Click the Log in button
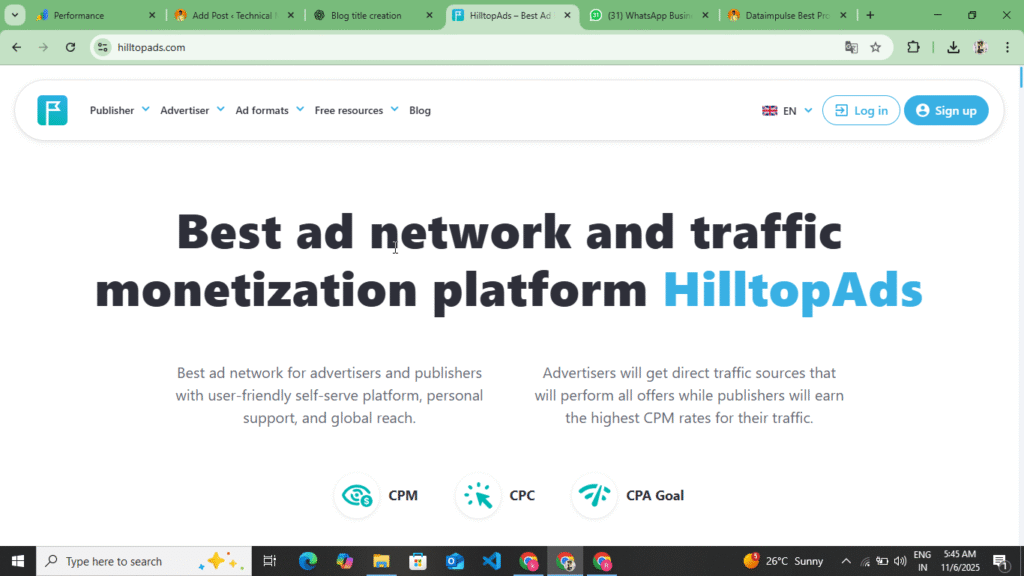Screen dimensions: 1024x576 [860, 110]
